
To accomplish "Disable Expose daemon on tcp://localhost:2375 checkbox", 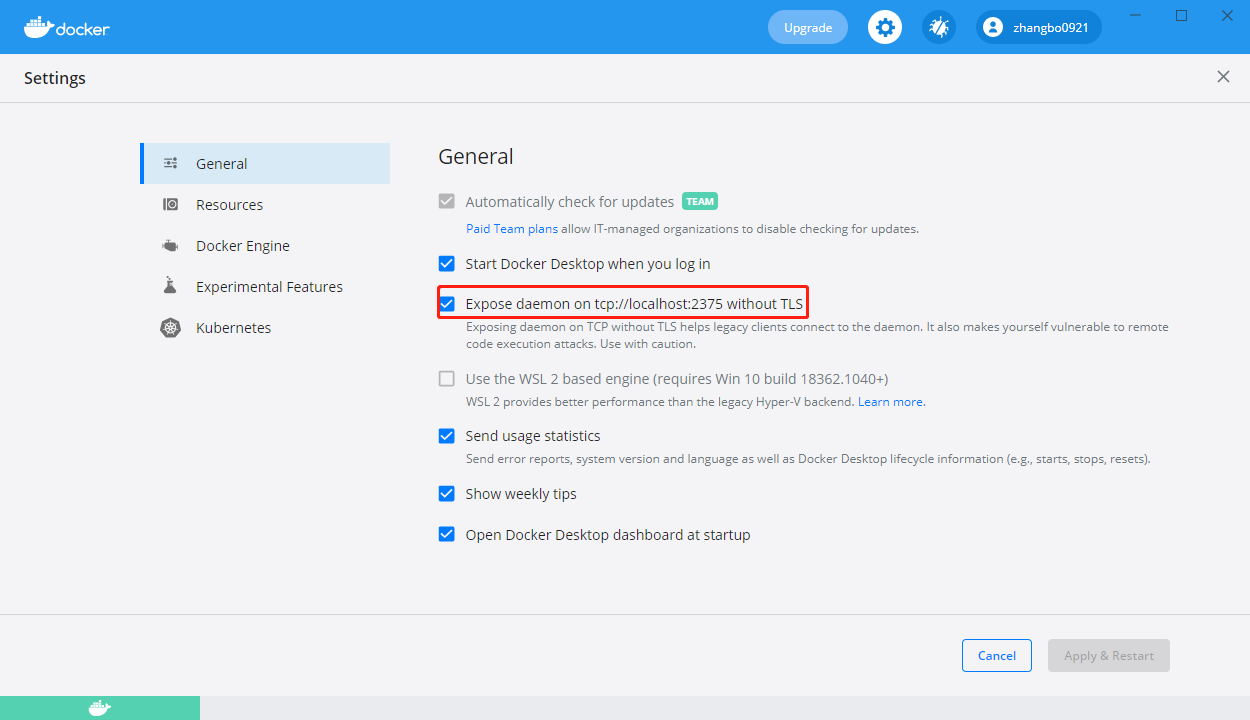I will [447, 303].
